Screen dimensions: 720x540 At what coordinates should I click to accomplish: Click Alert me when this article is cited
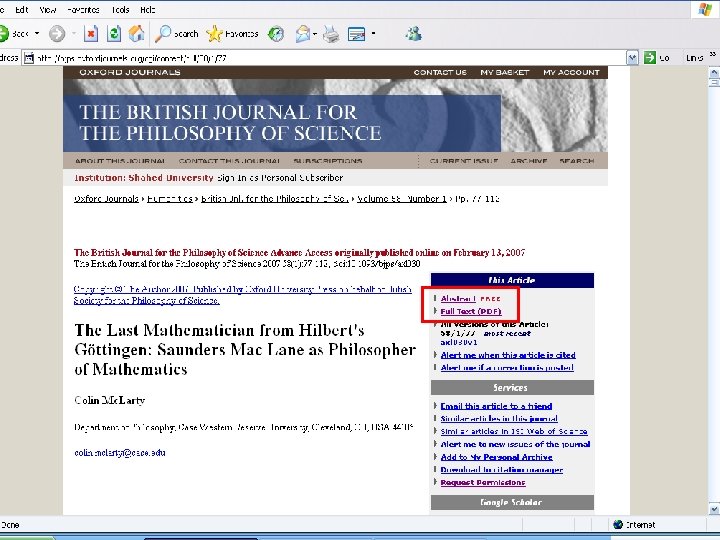pos(508,355)
